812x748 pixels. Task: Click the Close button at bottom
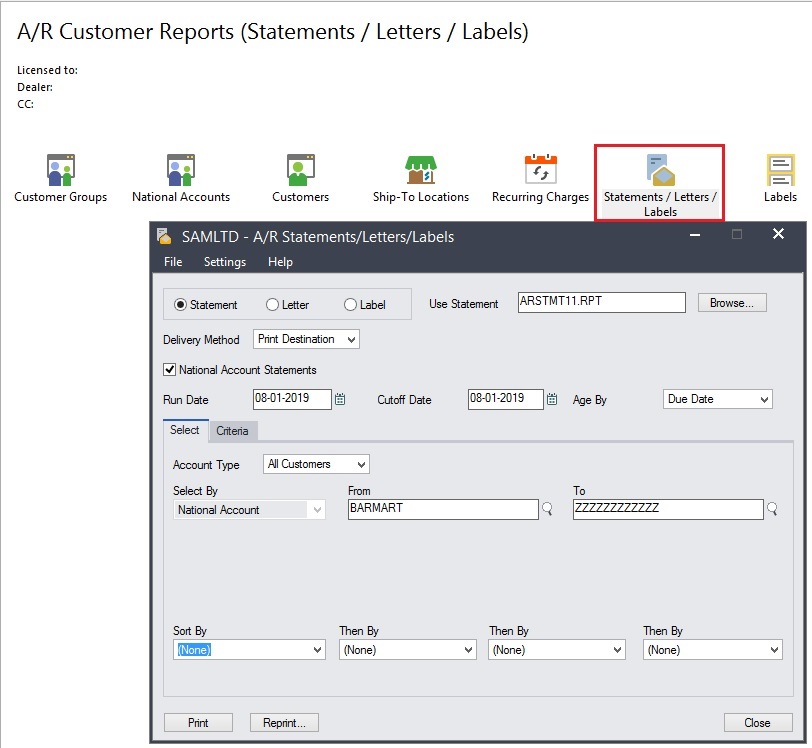(758, 723)
